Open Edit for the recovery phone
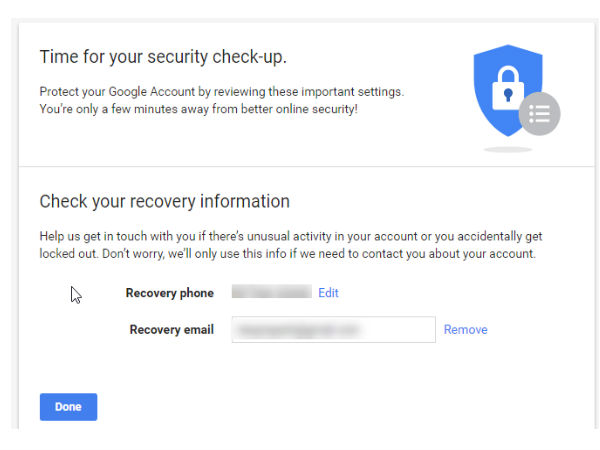Viewport: 600px width, 450px height. [x=328, y=293]
